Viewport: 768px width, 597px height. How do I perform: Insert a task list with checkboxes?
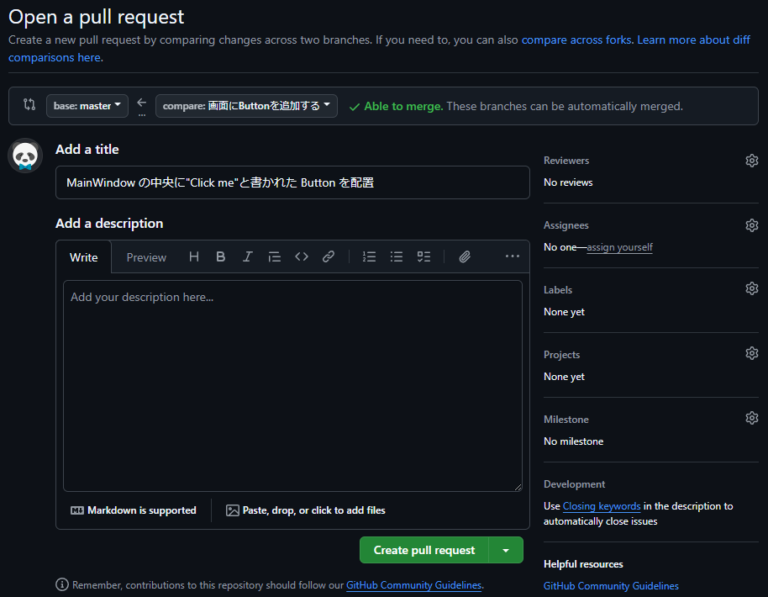point(423,257)
